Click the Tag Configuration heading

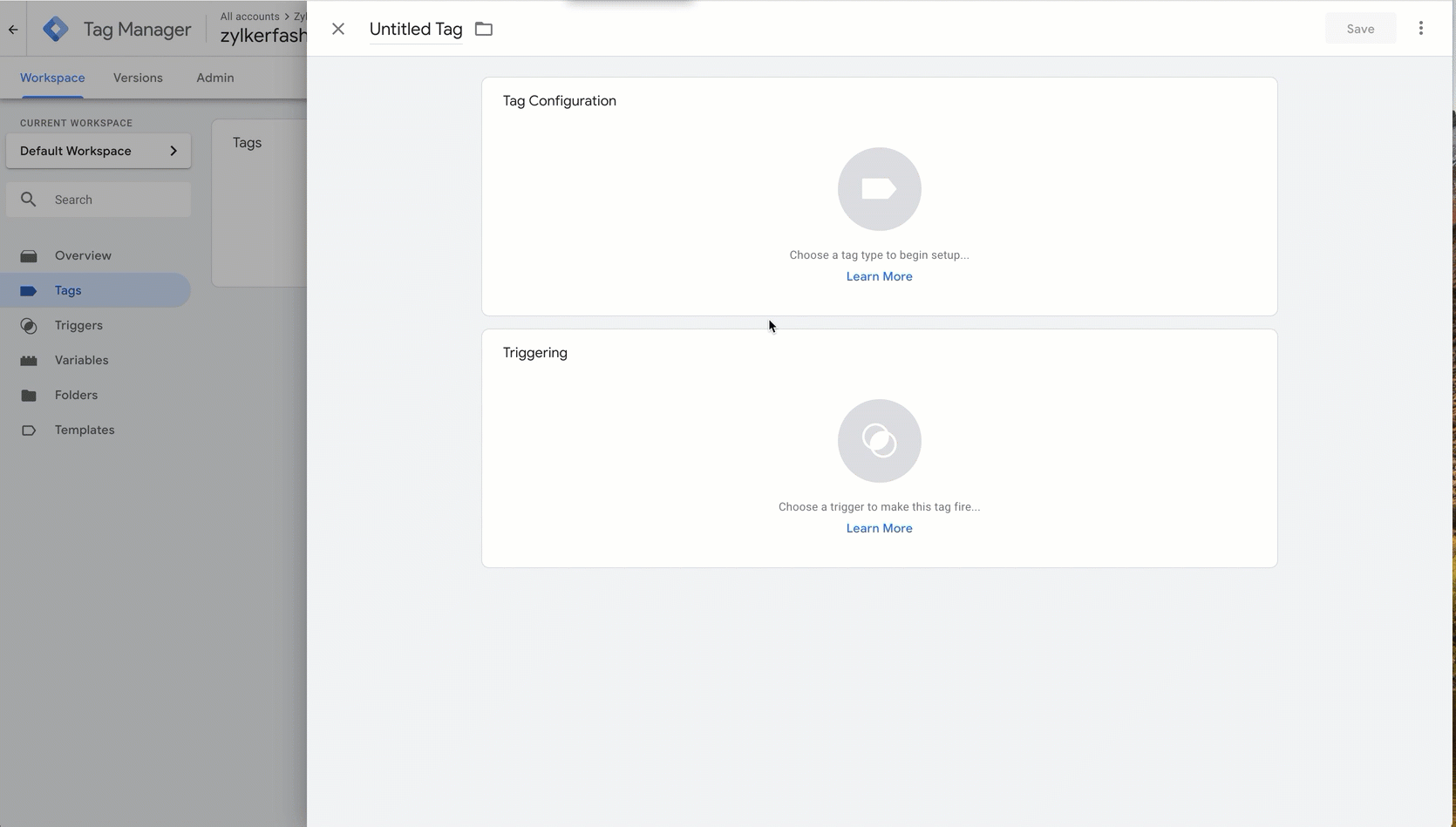pyautogui.click(x=560, y=101)
